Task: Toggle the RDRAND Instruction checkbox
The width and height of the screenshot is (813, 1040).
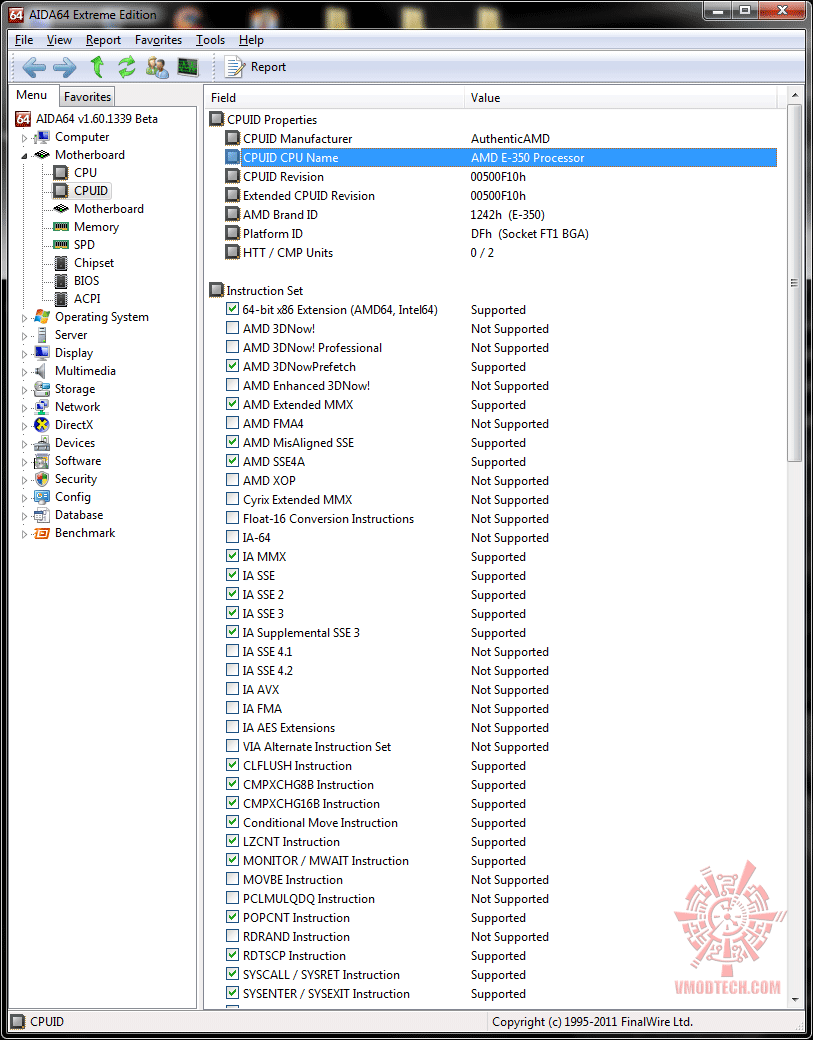Action: point(232,936)
